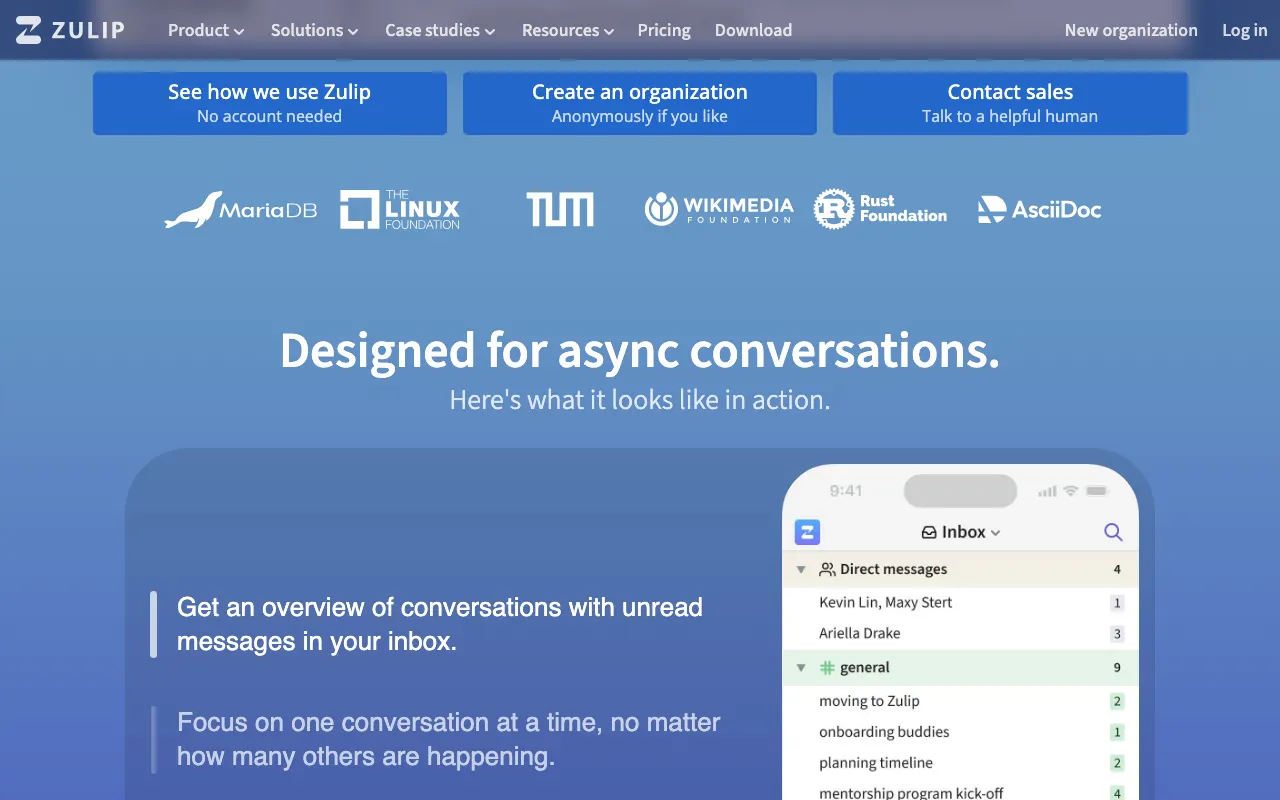The width and height of the screenshot is (1280, 800).
Task: Go to the Pricing page
Action: click(x=664, y=30)
